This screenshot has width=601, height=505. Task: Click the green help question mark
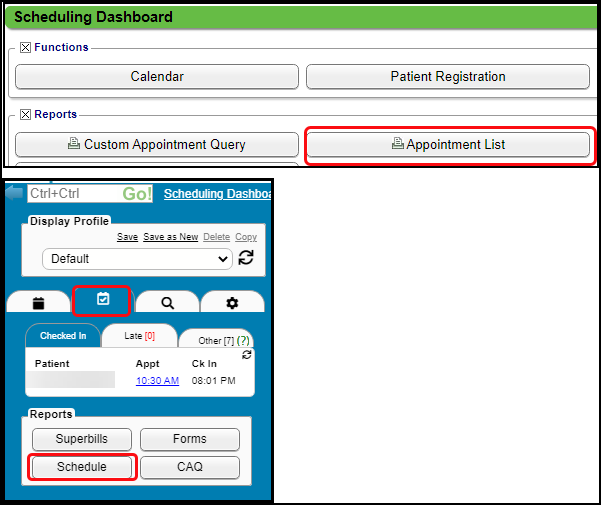tap(243, 341)
